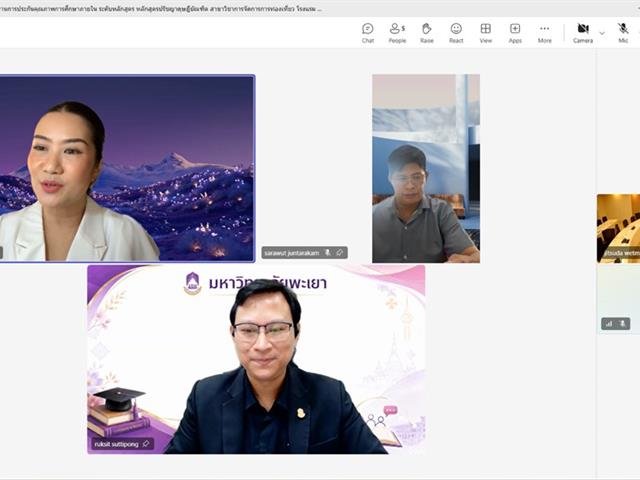
Task: Click the pin icon next to sarawut juntarakam
Action: pos(340,253)
